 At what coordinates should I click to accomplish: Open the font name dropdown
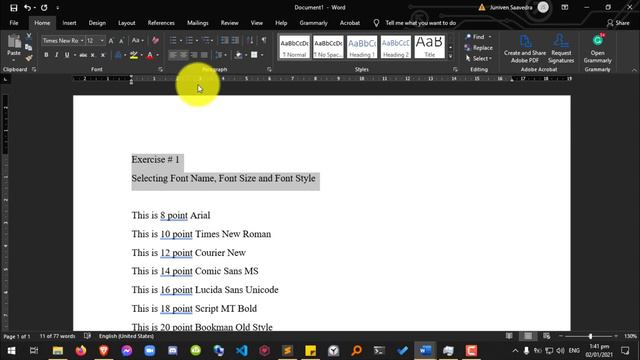tap(82, 41)
